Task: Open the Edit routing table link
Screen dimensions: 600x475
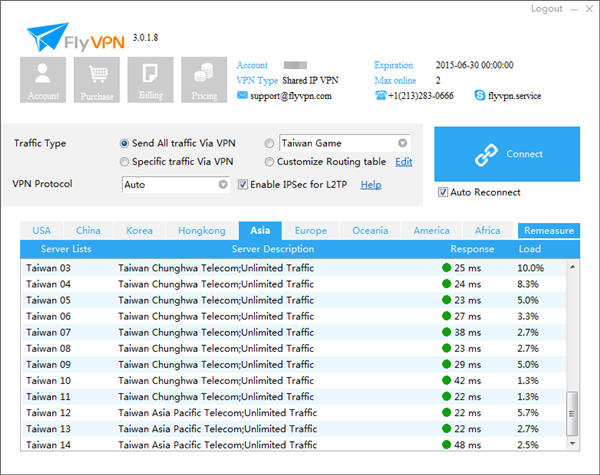Action: click(x=404, y=162)
